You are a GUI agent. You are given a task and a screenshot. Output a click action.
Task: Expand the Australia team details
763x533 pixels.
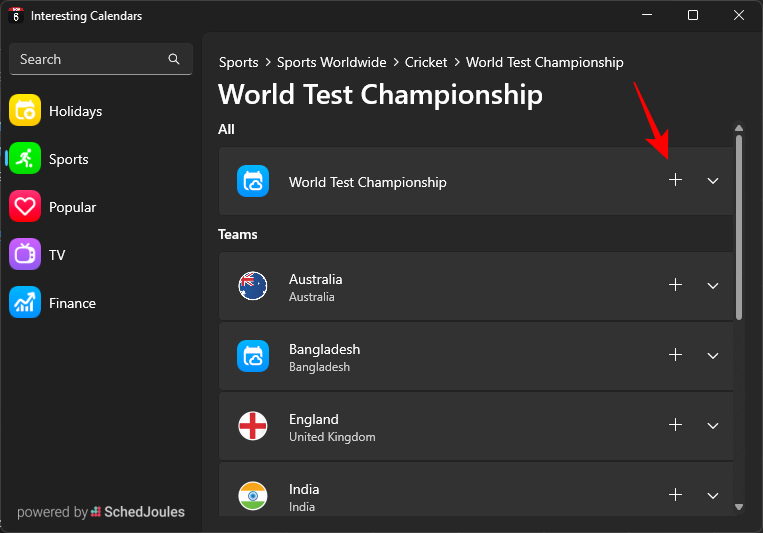pyautogui.click(x=713, y=286)
